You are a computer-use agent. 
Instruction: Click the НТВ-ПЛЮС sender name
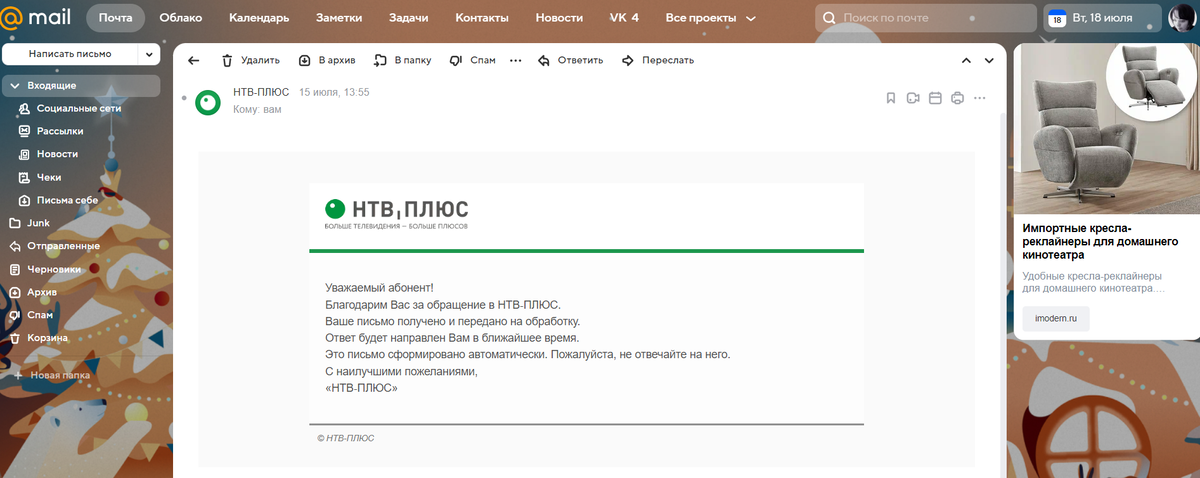pyautogui.click(x=261, y=92)
